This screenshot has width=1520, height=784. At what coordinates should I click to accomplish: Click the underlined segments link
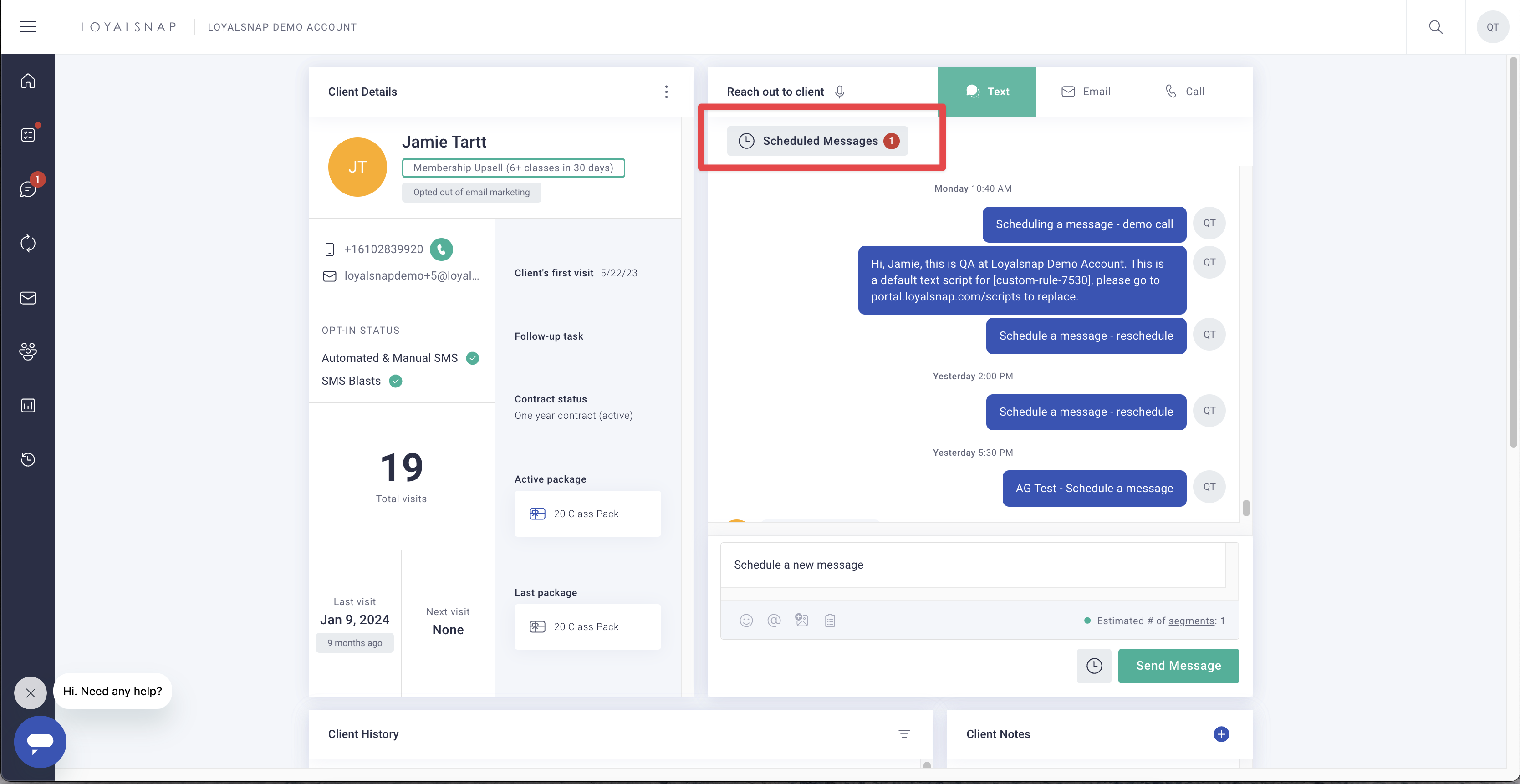pyautogui.click(x=1191, y=621)
